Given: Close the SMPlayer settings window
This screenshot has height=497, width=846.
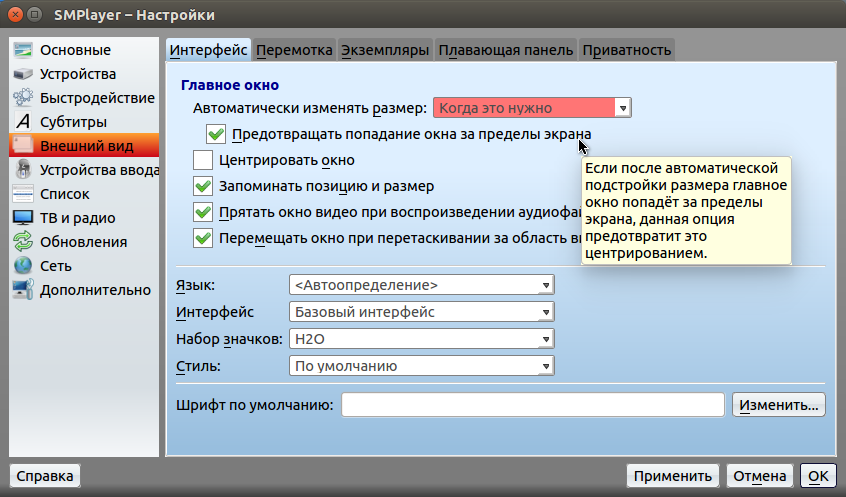Looking at the screenshot, I should click(15, 14).
